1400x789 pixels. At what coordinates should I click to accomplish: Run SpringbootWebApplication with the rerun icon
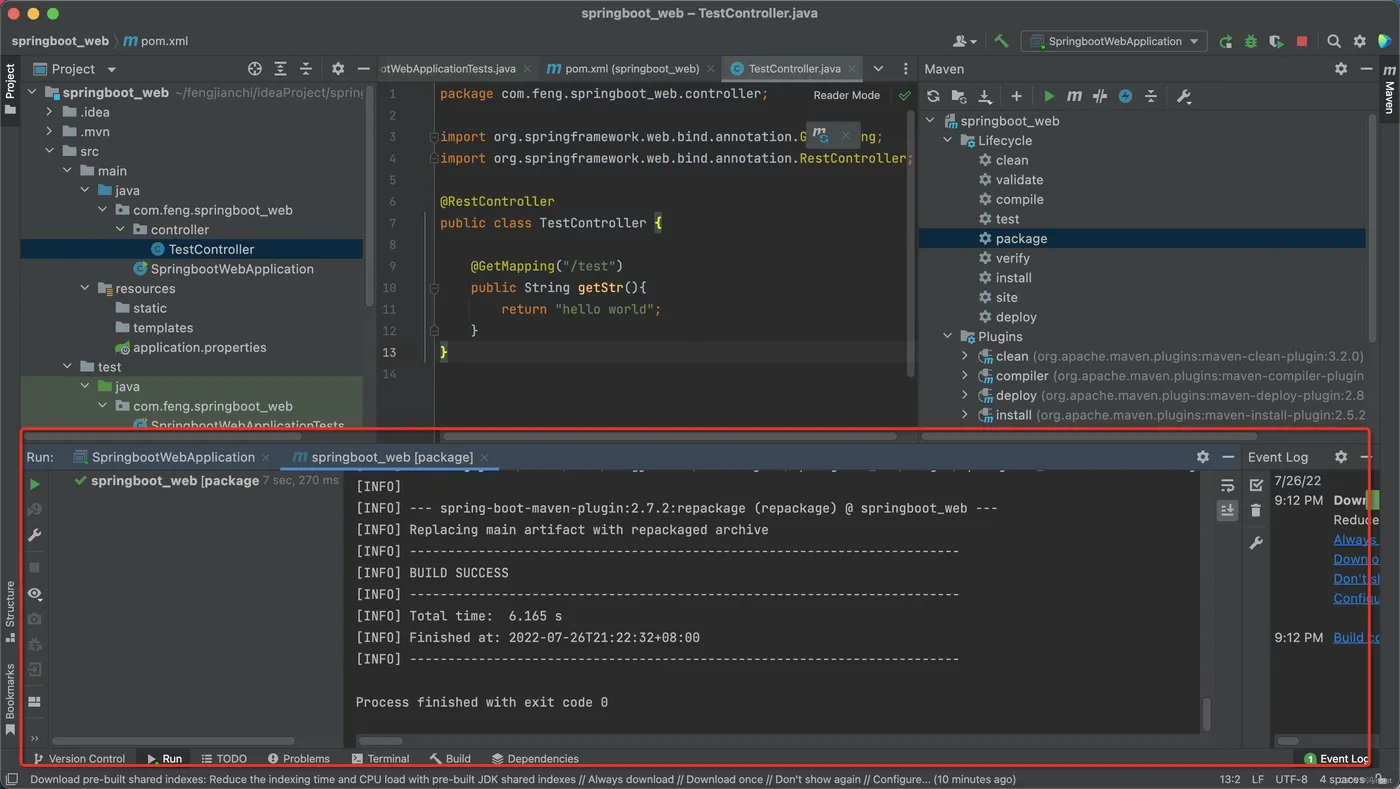1226,41
